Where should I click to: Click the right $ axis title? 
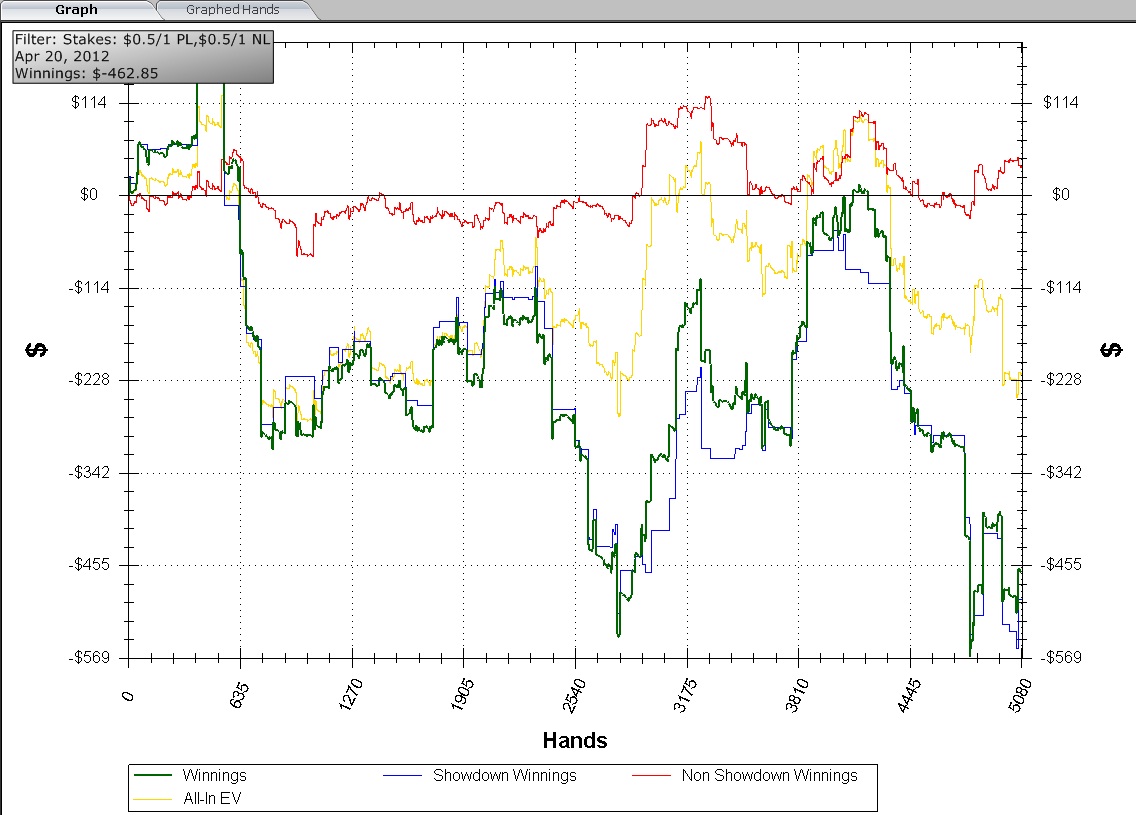pyautogui.click(x=1110, y=349)
